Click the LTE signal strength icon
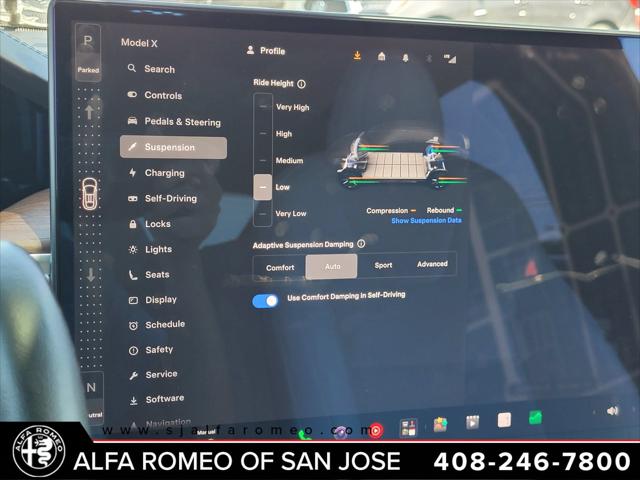This screenshot has width=640, height=480. (450, 59)
